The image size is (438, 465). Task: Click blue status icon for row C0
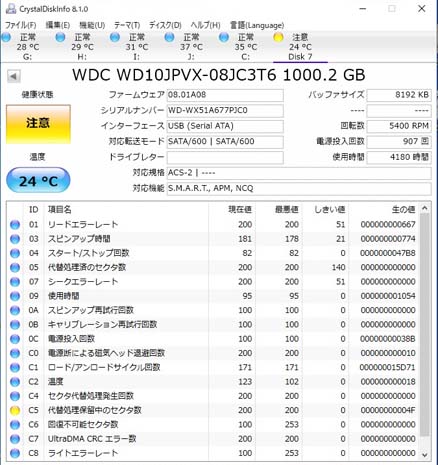point(15,353)
